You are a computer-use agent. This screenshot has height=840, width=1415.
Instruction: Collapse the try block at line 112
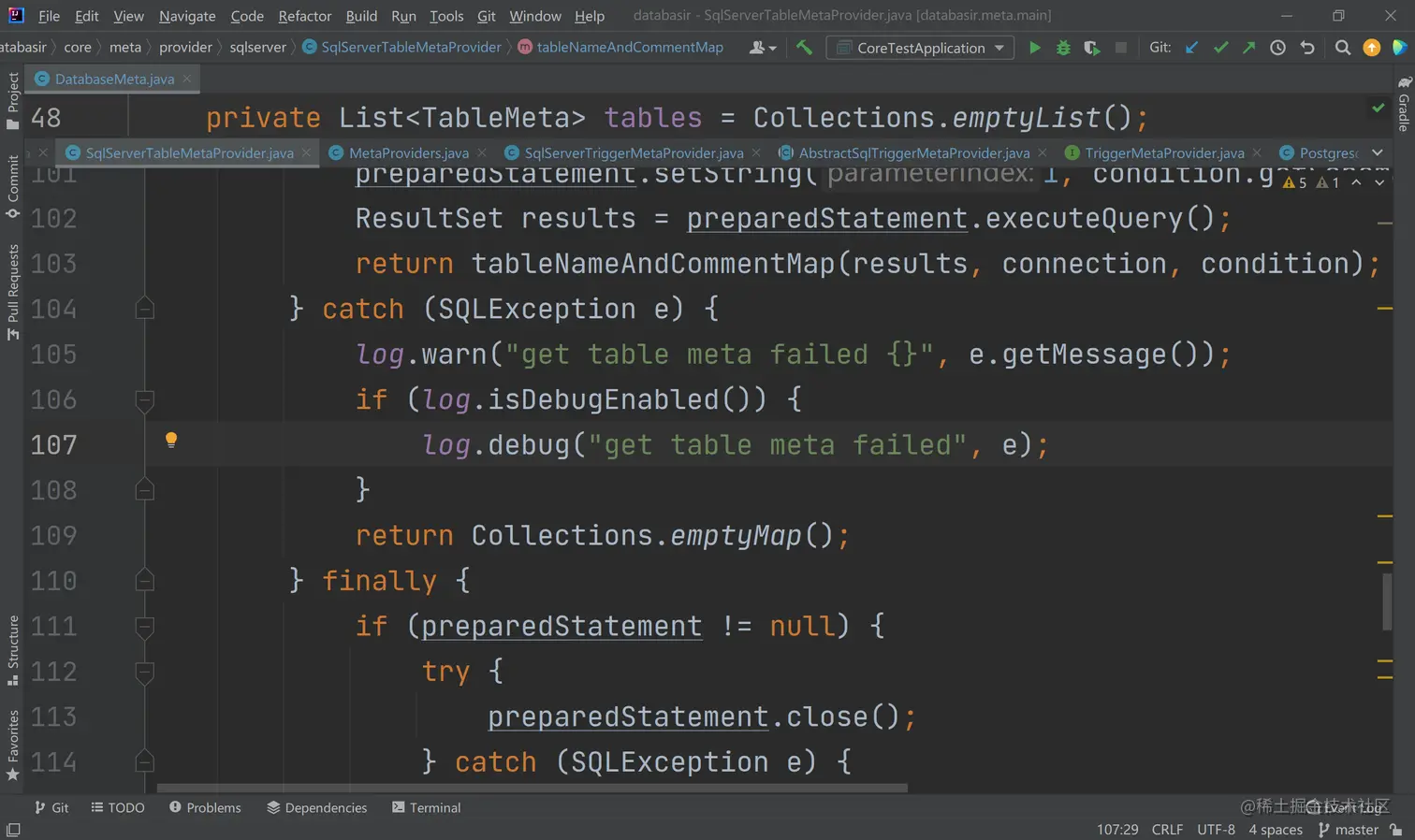144,672
